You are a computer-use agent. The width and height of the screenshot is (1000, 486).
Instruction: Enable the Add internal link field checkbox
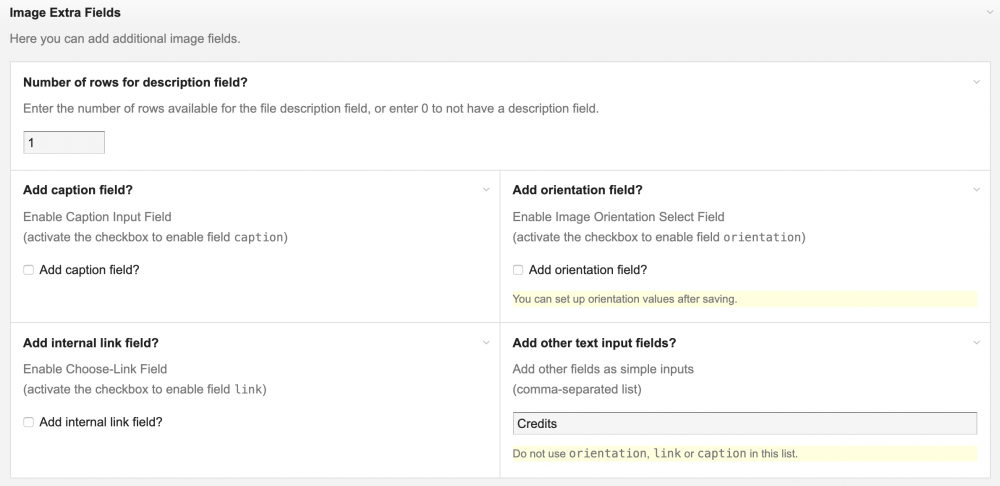29,423
